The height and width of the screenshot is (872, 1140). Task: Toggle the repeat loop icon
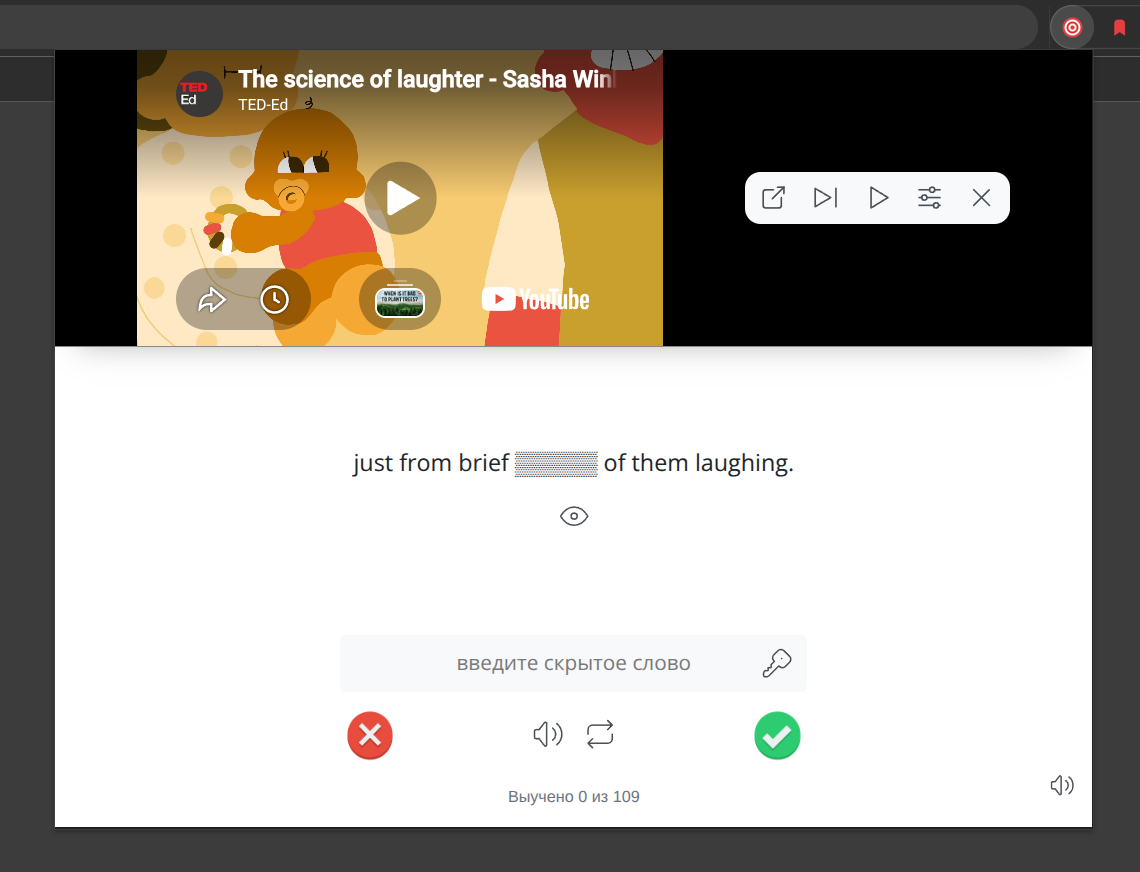600,736
